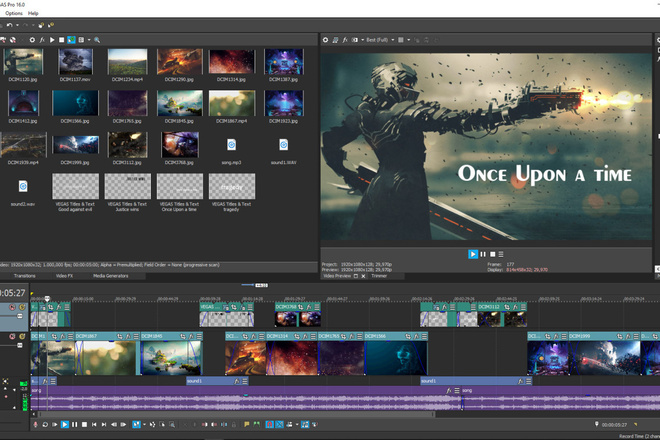Go to project end in timeline transport
This screenshot has height=440, width=660.
[104, 424]
